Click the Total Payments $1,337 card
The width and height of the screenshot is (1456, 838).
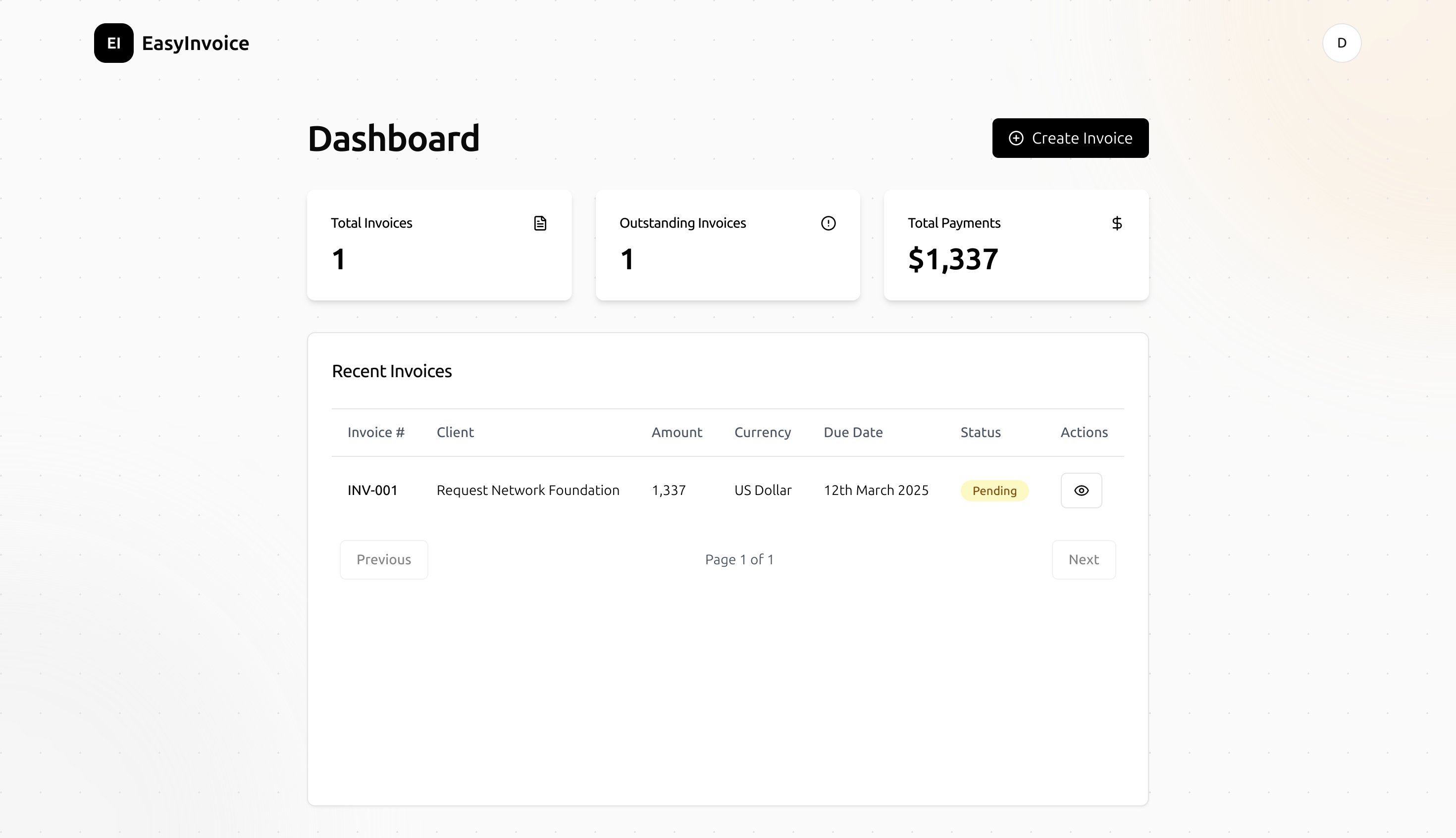1016,245
